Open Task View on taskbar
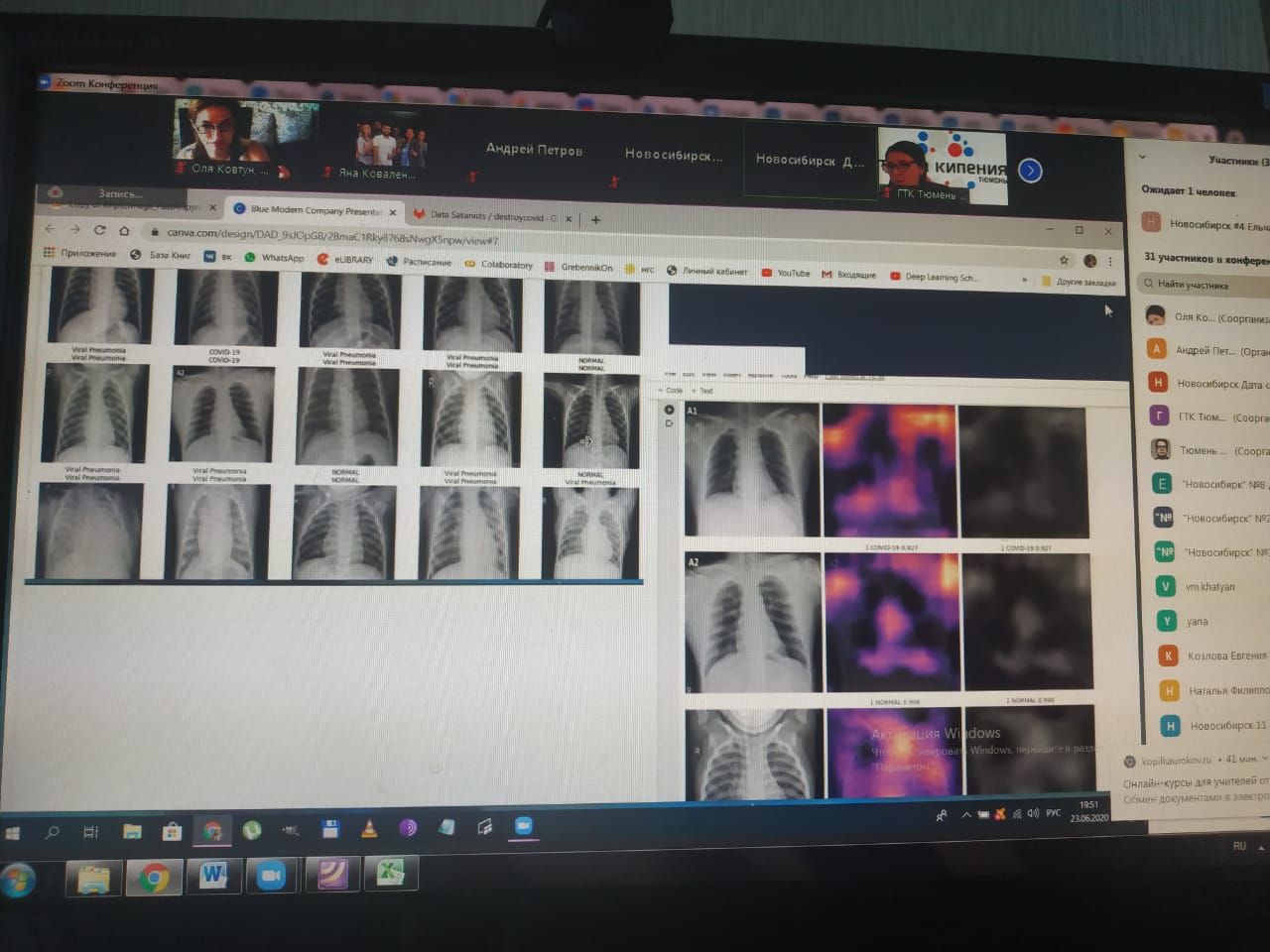The image size is (1270, 952). tap(90, 832)
